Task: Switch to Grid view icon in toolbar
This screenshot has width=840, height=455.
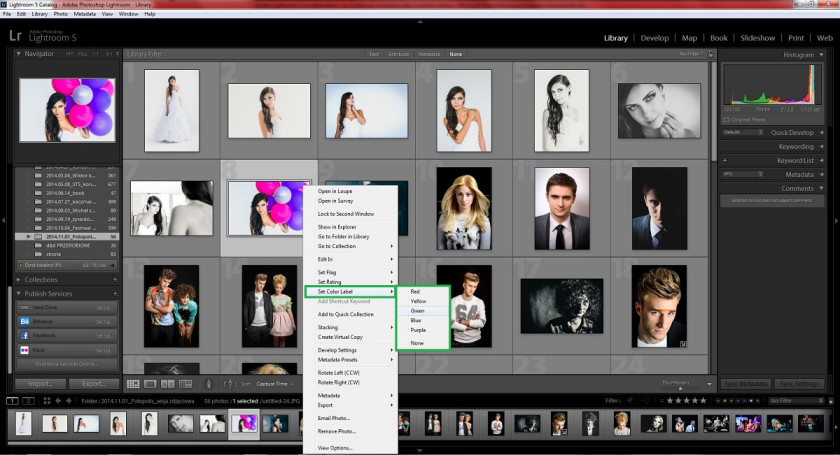Action: click(133, 384)
